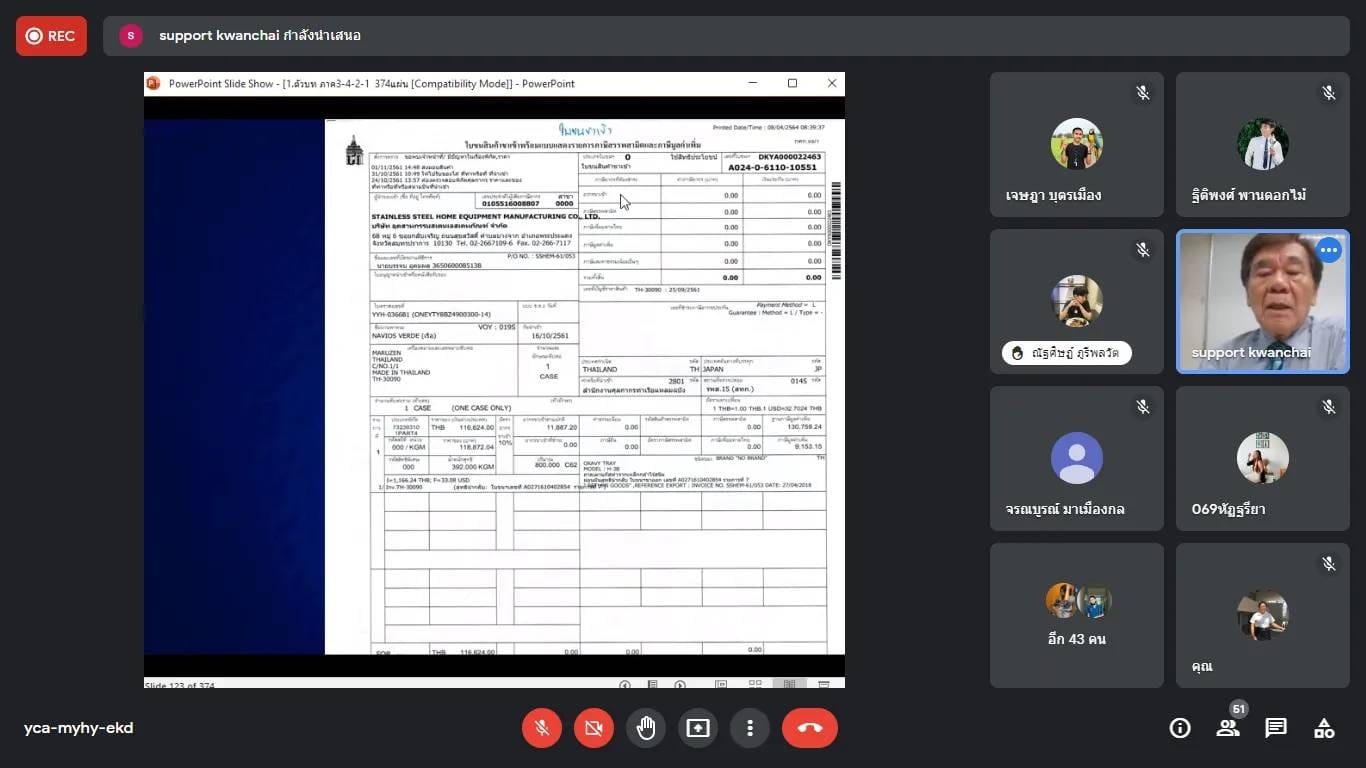Go to previous slide in PowerPoint status bar
Screen dimensions: 1366x768
click(625, 685)
